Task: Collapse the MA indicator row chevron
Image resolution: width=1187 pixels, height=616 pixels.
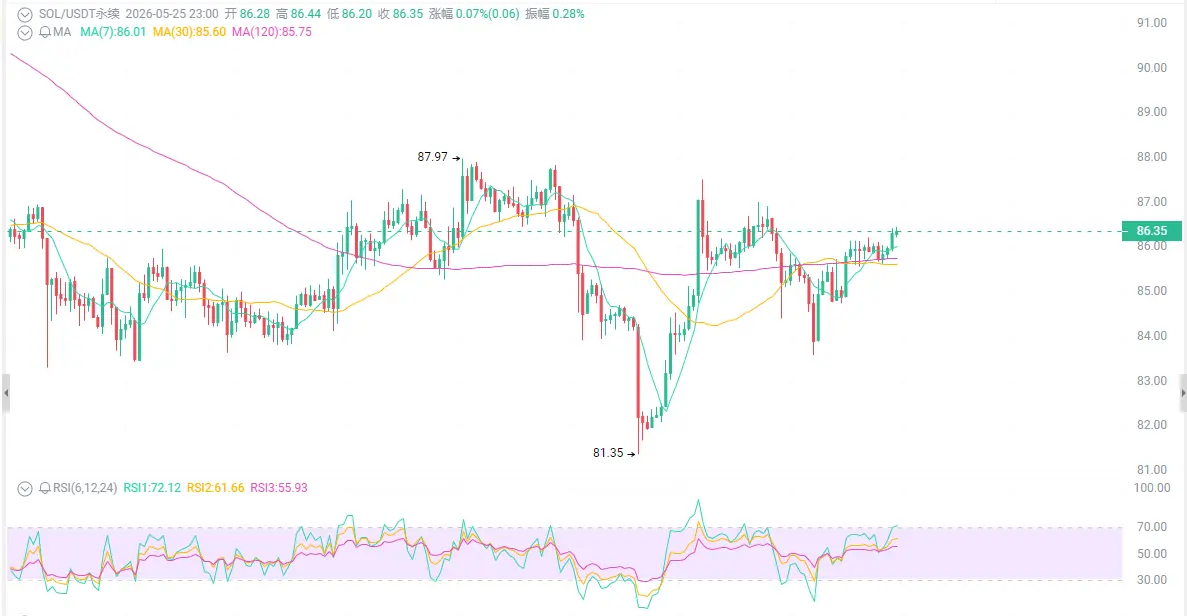Action: [x=25, y=33]
